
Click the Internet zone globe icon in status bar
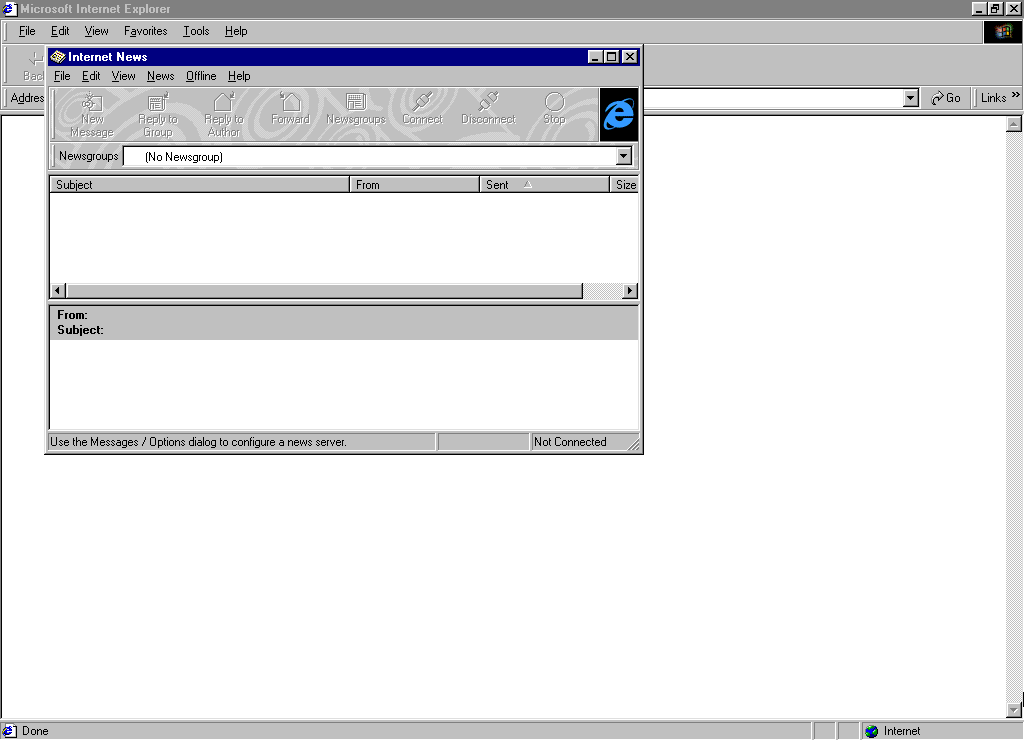[x=872, y=731]
